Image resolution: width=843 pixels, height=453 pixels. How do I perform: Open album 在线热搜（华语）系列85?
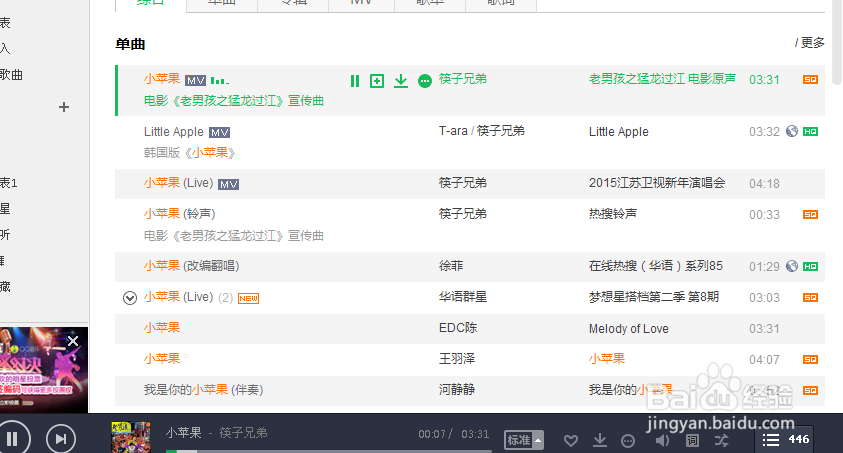click(x=656, y=266)
